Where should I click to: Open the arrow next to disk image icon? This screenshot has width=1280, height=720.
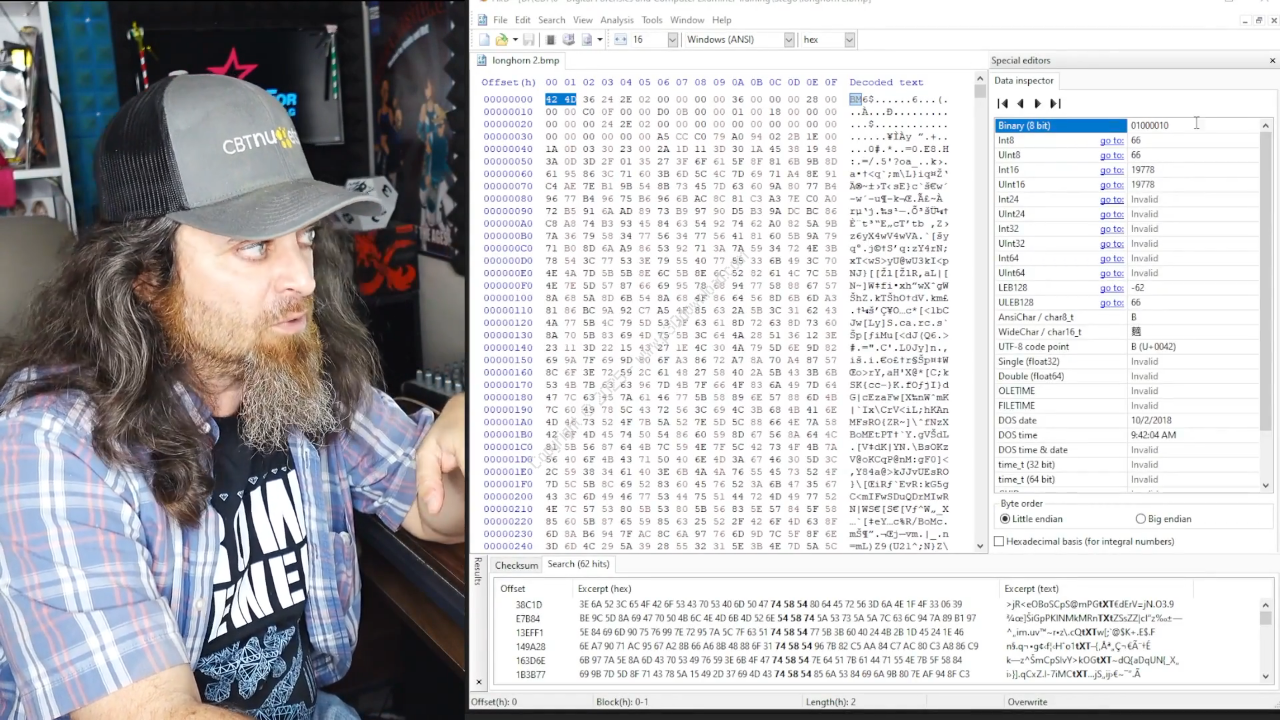(600, 40)
